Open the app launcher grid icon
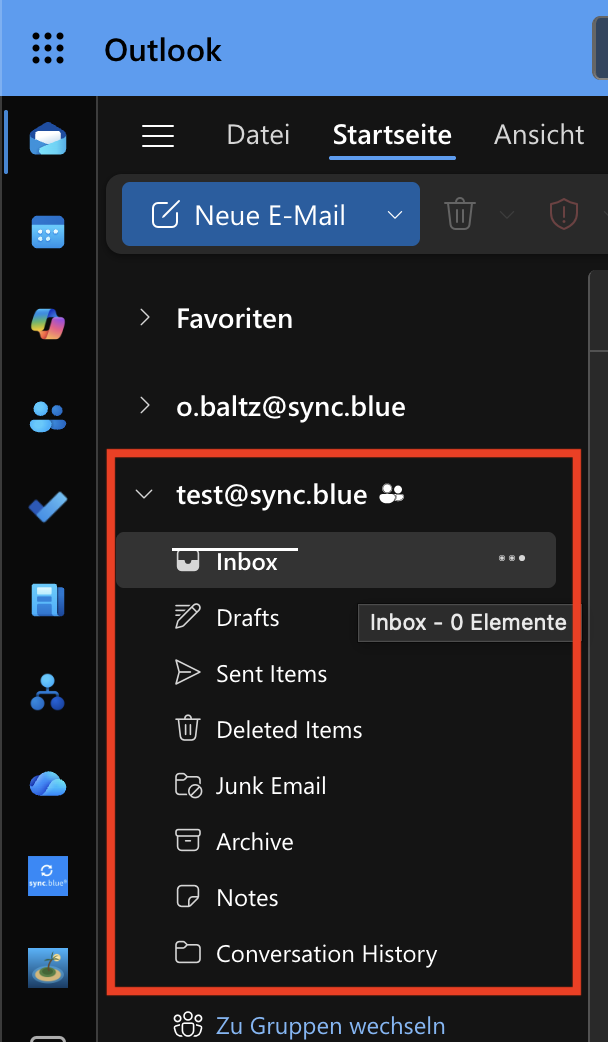Image resolution: width=608 pixels, height=1042 pixels. coord(48,48)
